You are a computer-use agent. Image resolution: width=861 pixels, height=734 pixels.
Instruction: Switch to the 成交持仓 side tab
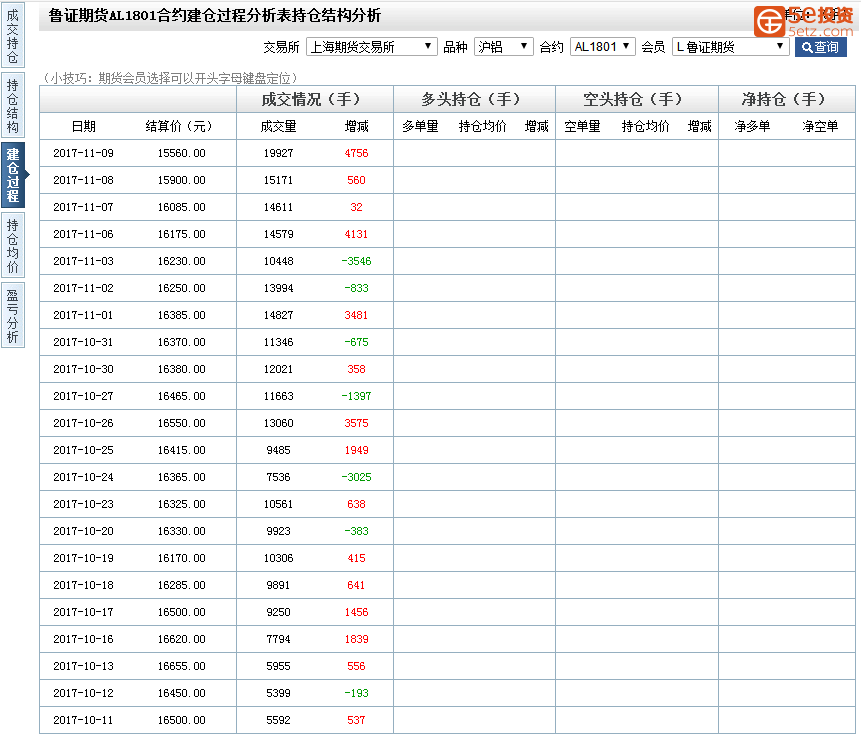(x=13, y=36)
